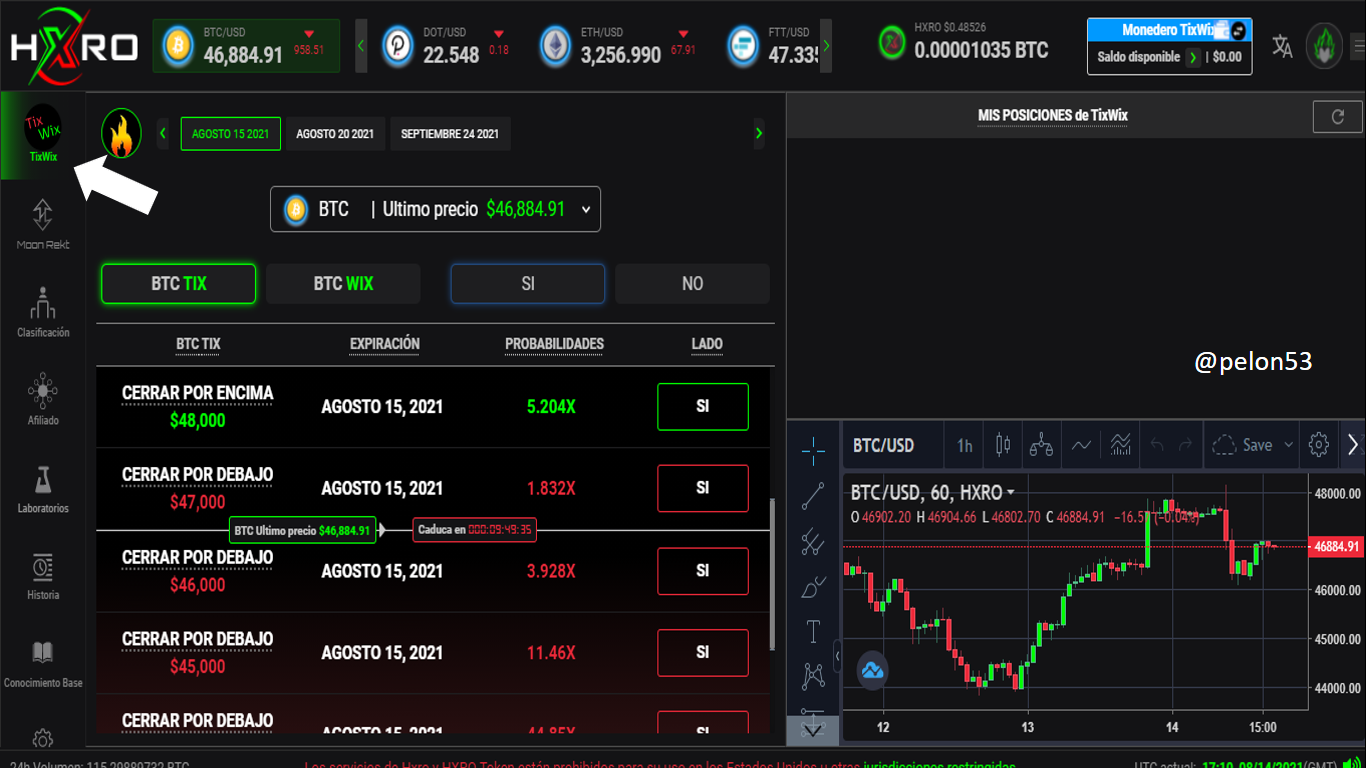Select the ETH/USD ticker
The image size is (1366, 768).
pos(619,46)
